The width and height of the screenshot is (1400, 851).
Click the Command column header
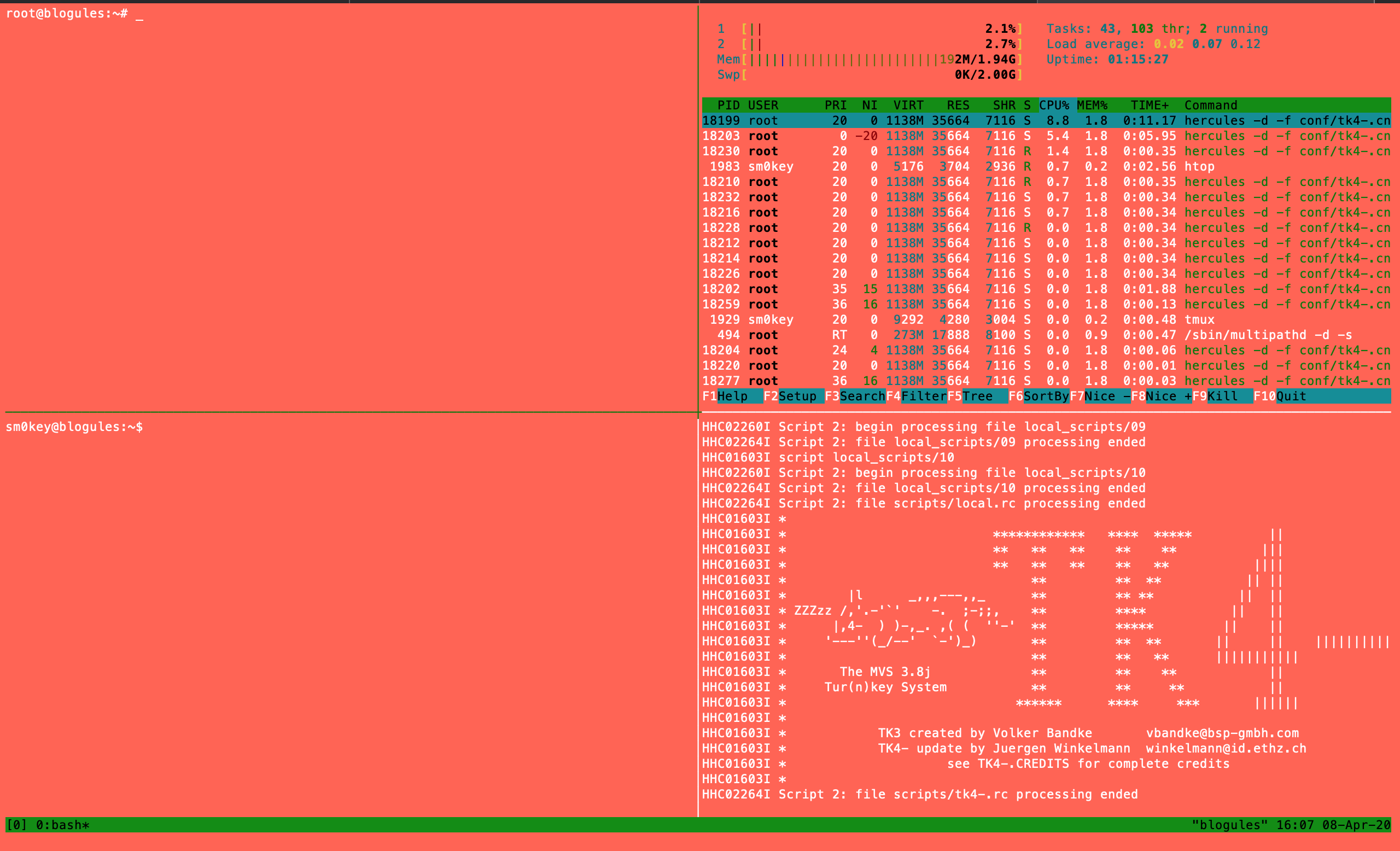pyautogui.click(x=1211, y=106)
